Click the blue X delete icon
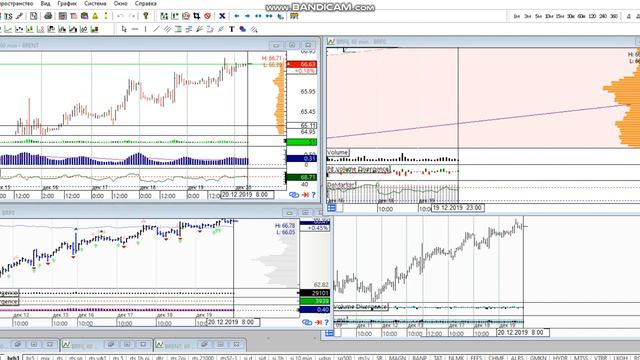This screenshot has height=360, width=640. [x=222, y=16]
